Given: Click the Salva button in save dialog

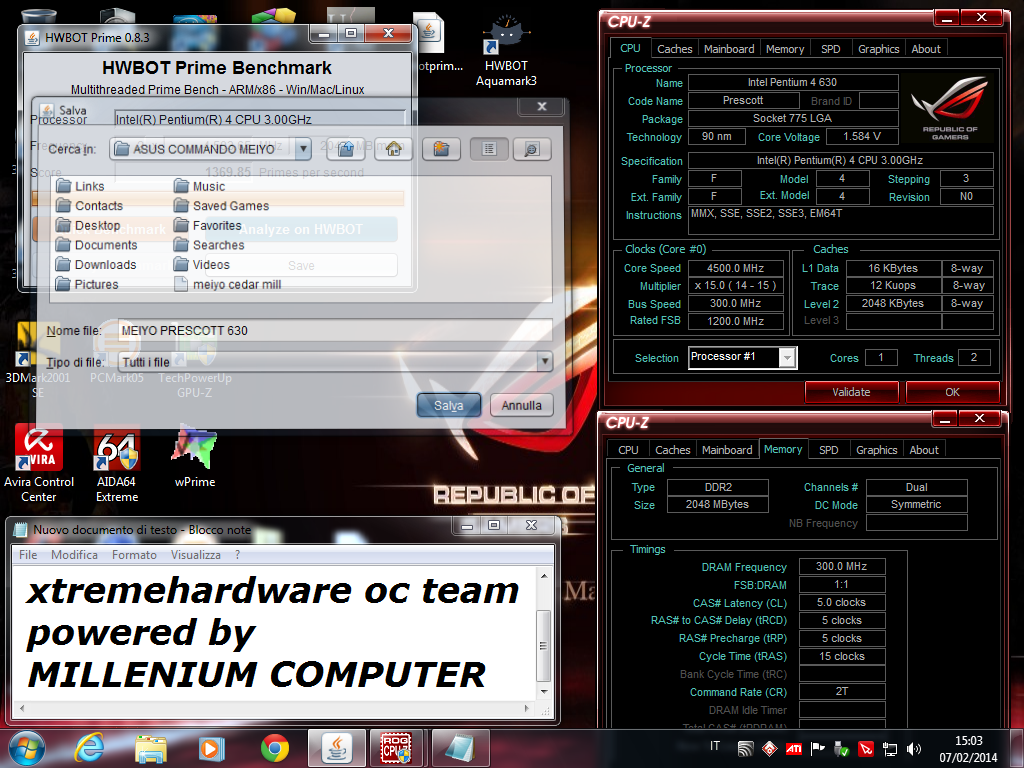Looking at the screenshot, I should (449, 406).
